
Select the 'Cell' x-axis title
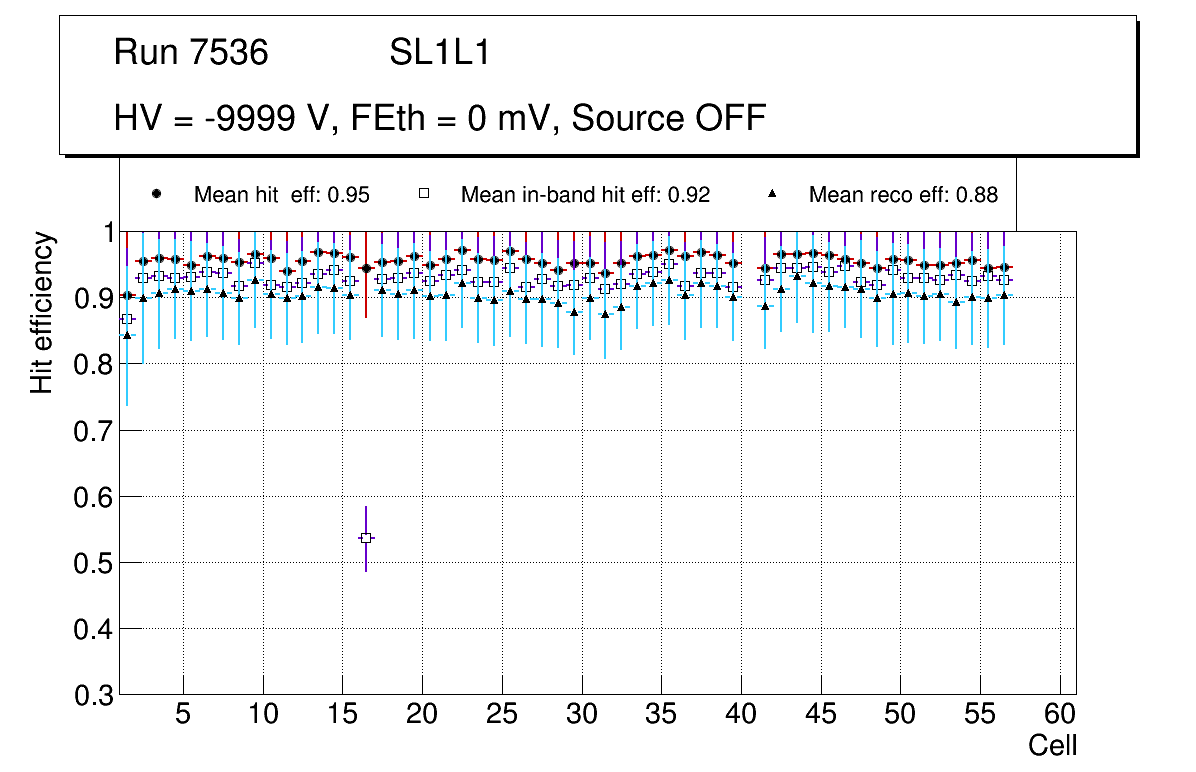click(1053, 746)
